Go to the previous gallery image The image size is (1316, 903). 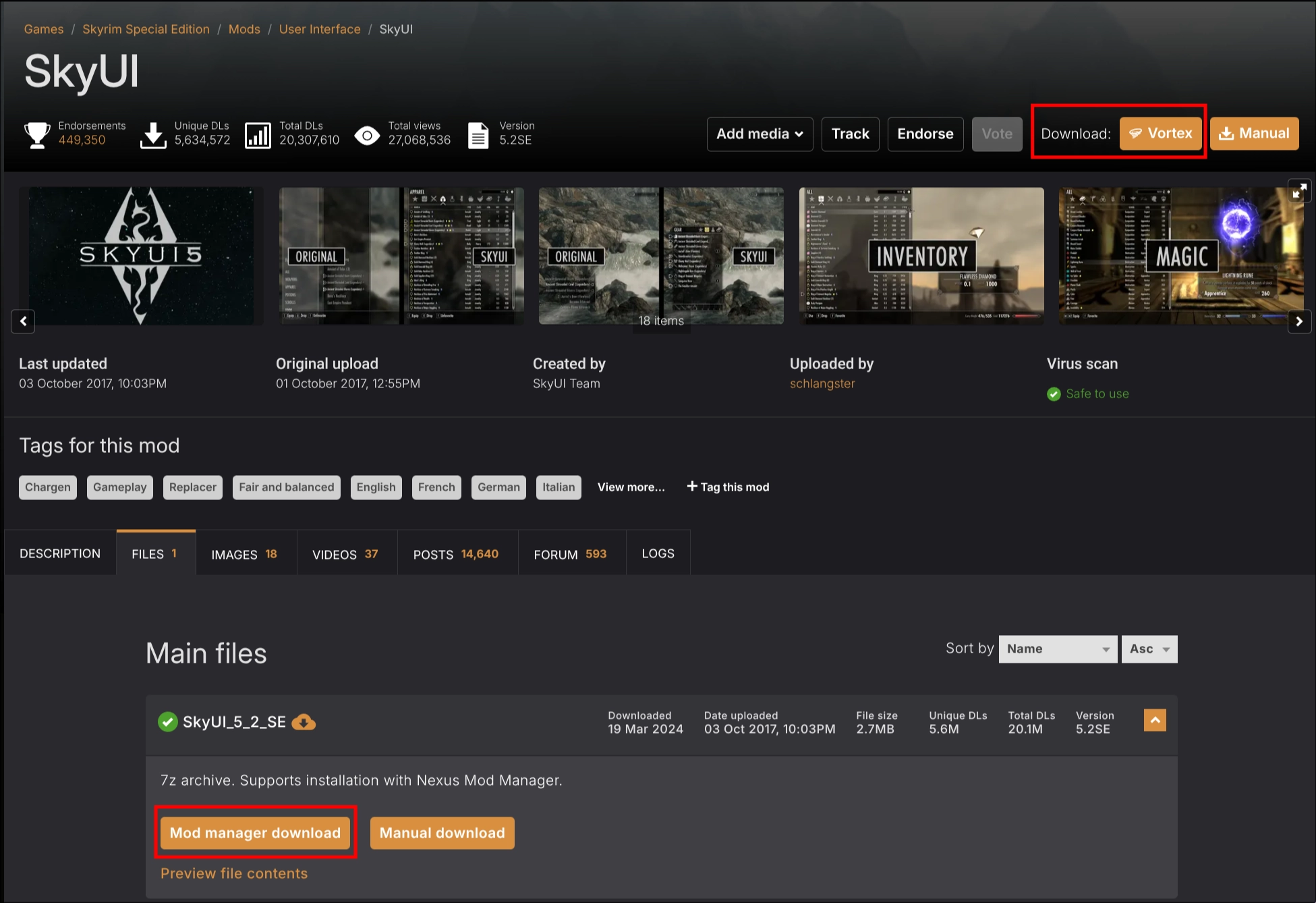[x=24, y=321]
